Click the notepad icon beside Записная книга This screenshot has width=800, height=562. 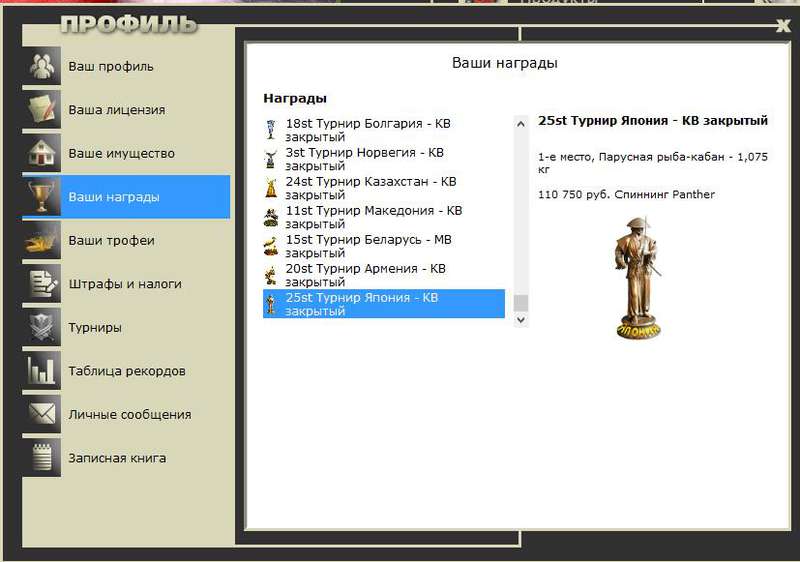click(41, 458)
